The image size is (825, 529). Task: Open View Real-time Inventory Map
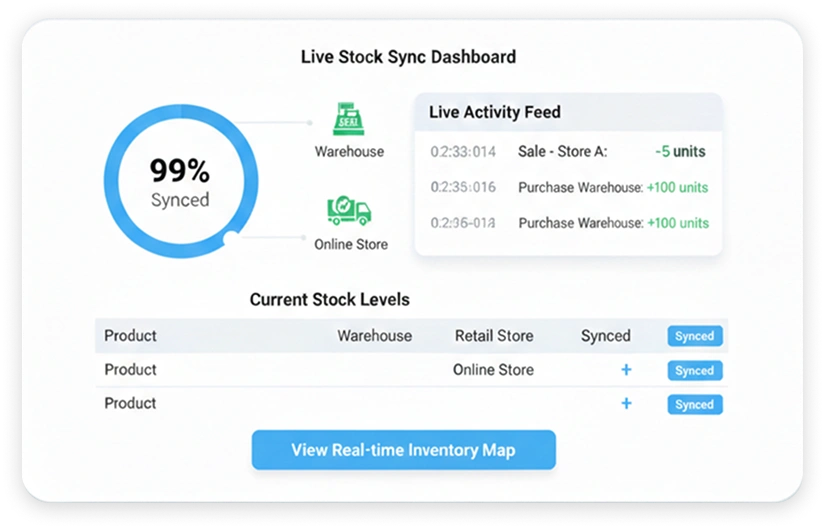point(404,450)
